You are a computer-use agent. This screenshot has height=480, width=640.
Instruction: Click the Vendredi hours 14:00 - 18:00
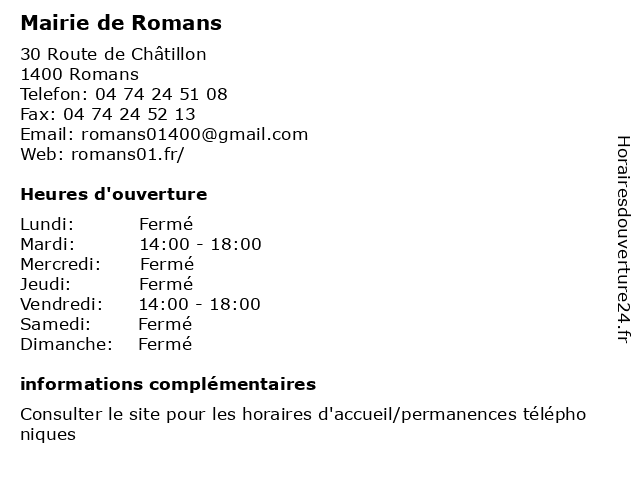[200, 304]
